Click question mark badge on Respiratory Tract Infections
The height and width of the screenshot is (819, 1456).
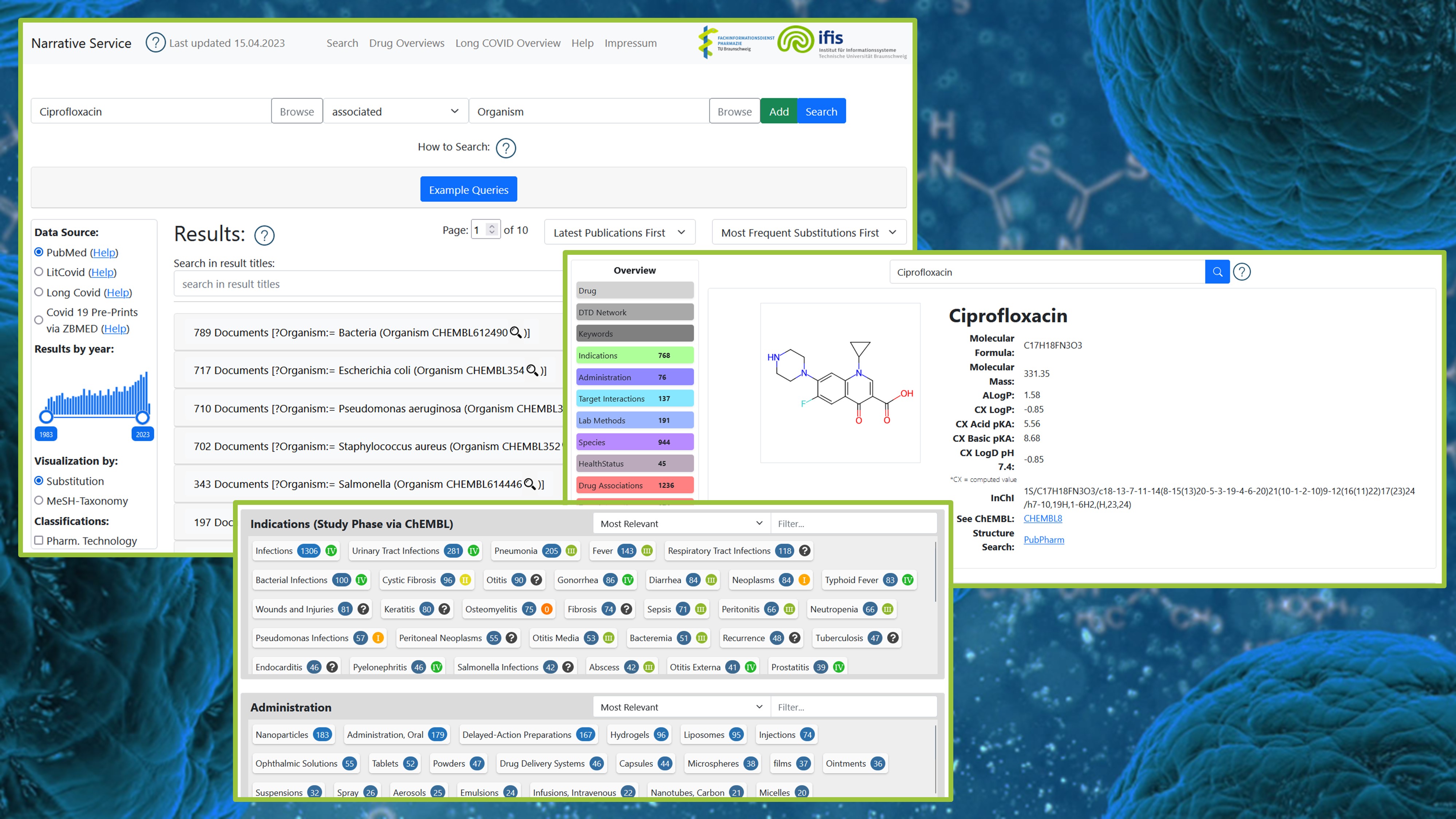click(805, 550)
